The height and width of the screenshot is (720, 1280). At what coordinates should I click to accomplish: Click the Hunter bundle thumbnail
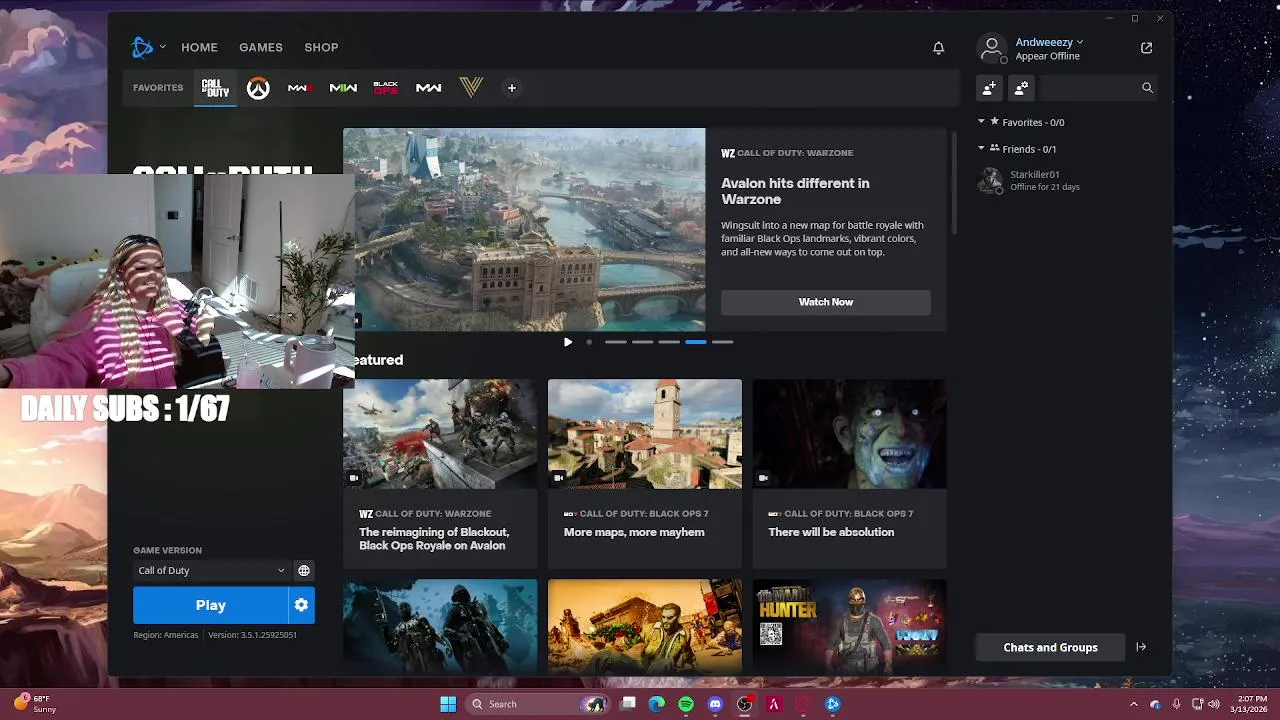click(849, 625)
